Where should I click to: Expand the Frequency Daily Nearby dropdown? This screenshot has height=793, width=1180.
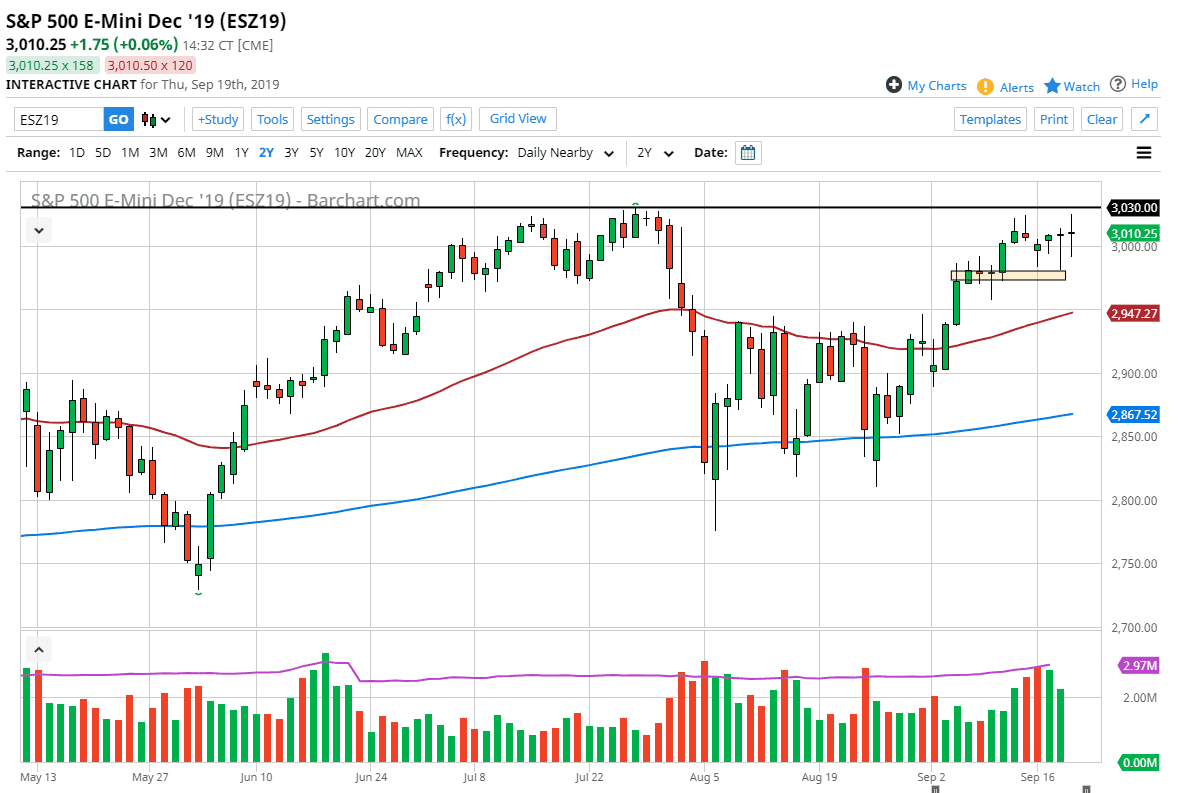[x=565, y=153]
